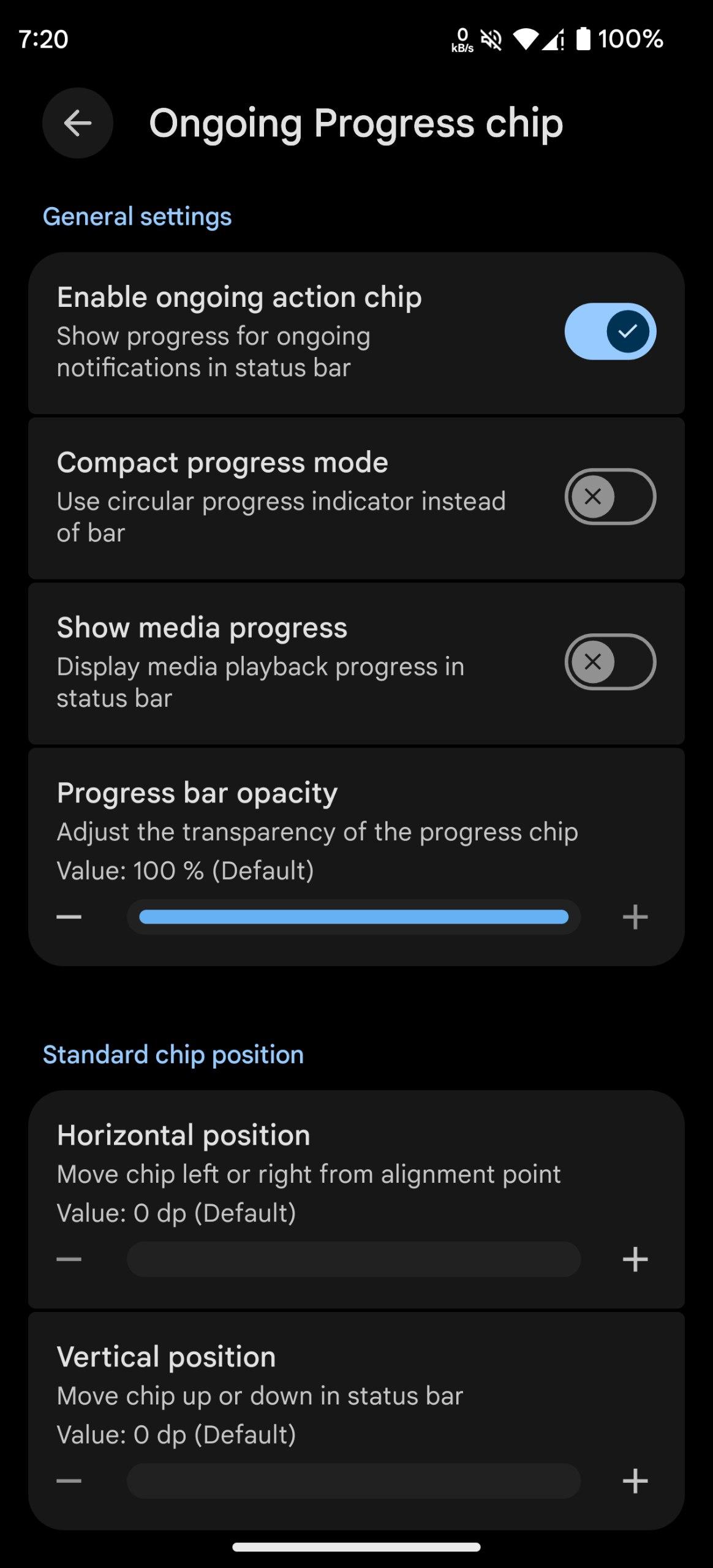Disable the ongoing action chip toggle
The height and width of the screenshot is (1568, 713).
(610, 331)
